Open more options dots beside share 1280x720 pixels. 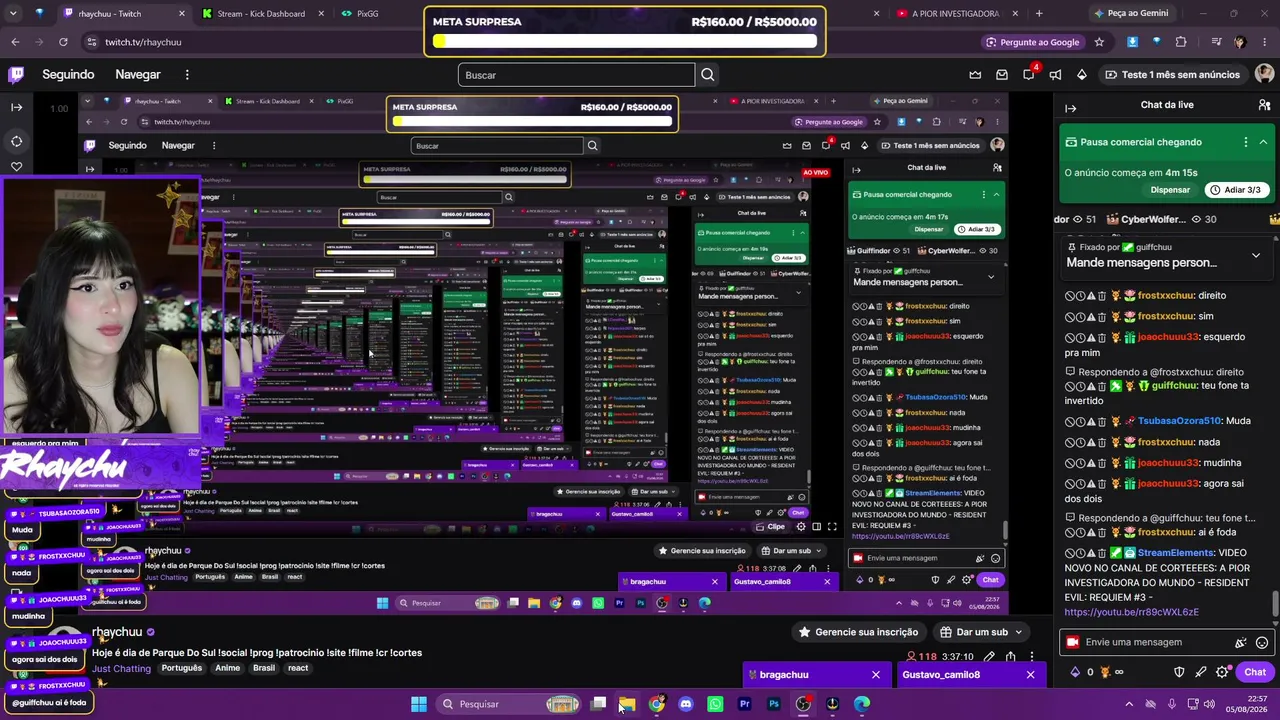(1031, 657)
